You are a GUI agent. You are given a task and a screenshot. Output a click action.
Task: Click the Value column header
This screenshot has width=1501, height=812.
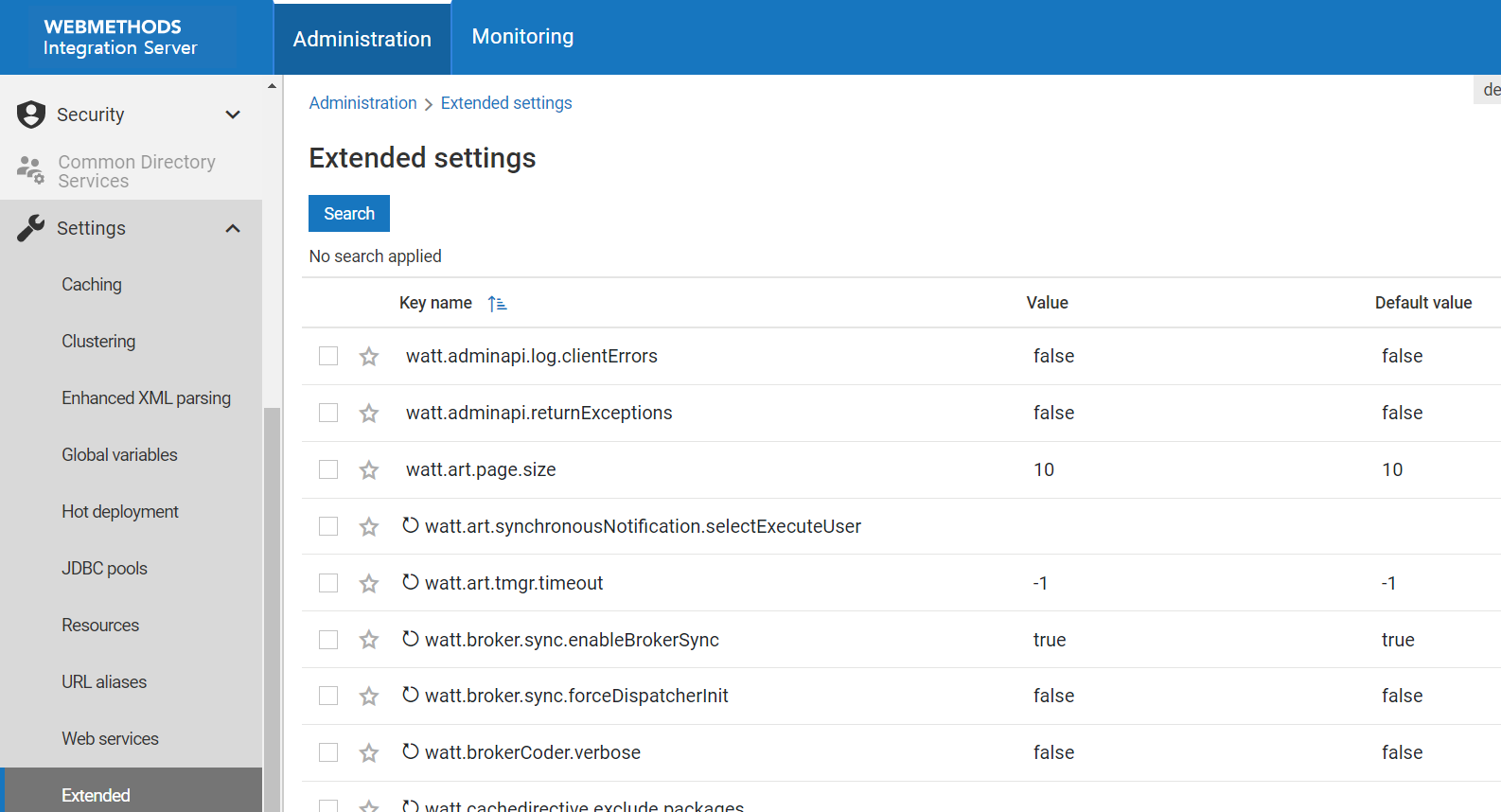pyautogui.click(x=1047, y=303)
